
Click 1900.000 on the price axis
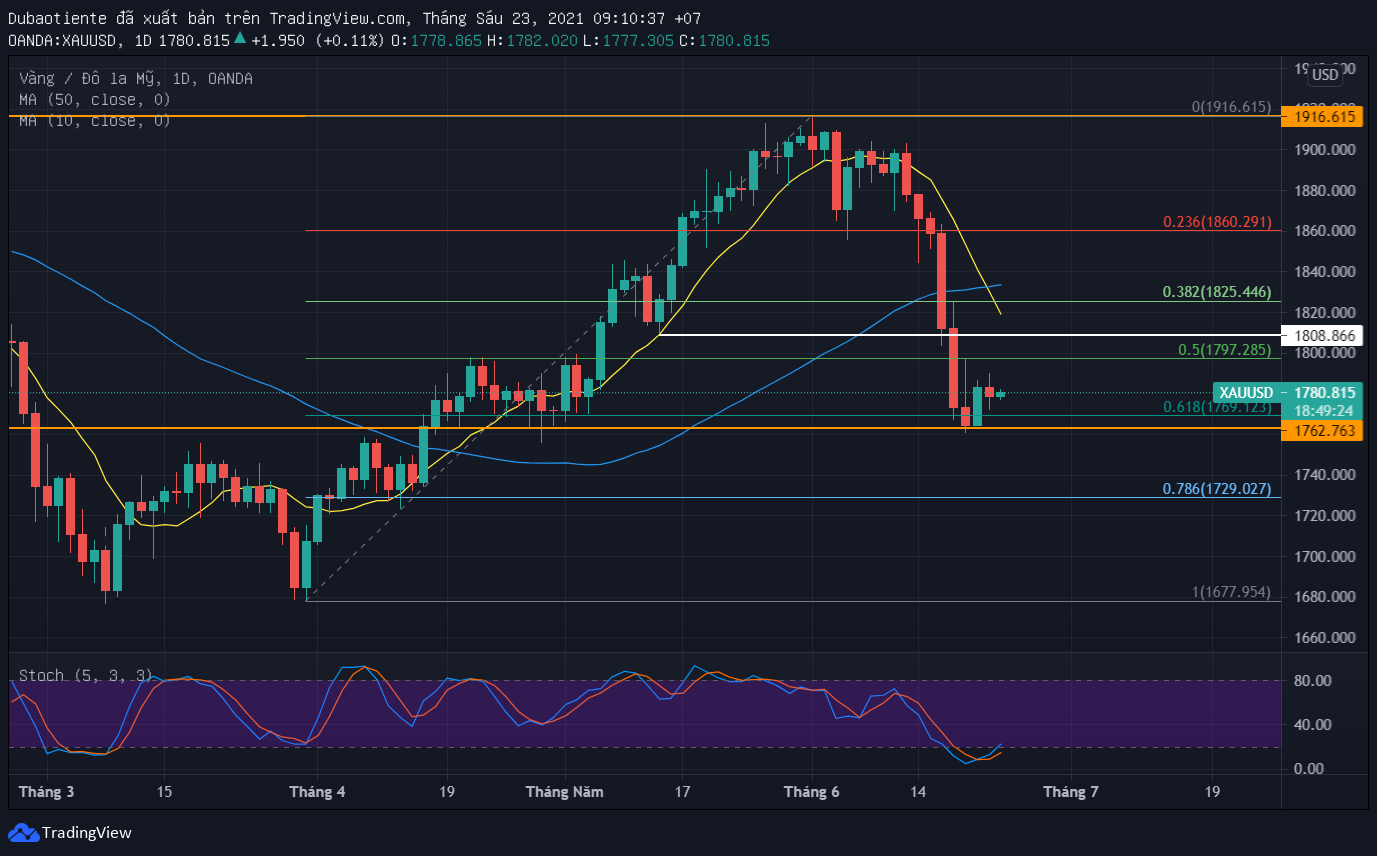pyautogui.click(x=1324, y=150)
